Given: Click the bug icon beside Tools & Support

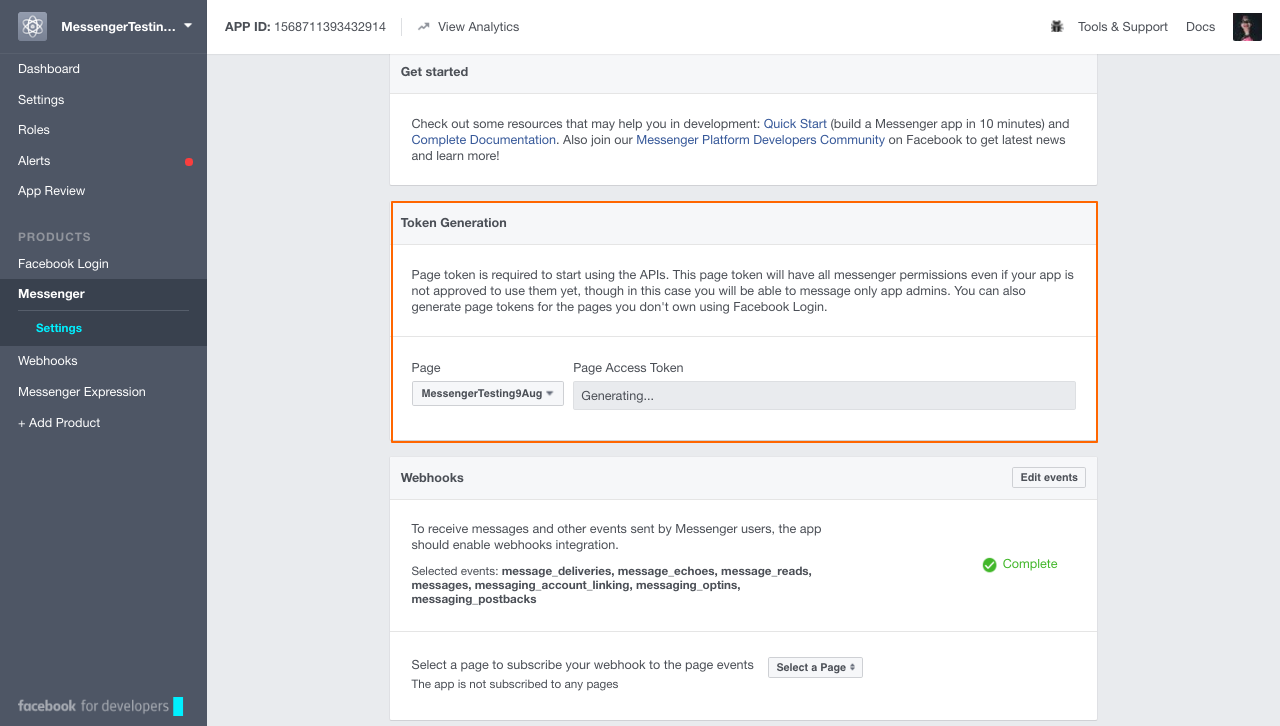Looking at the screenshot, I should (x=1057, y=27).
